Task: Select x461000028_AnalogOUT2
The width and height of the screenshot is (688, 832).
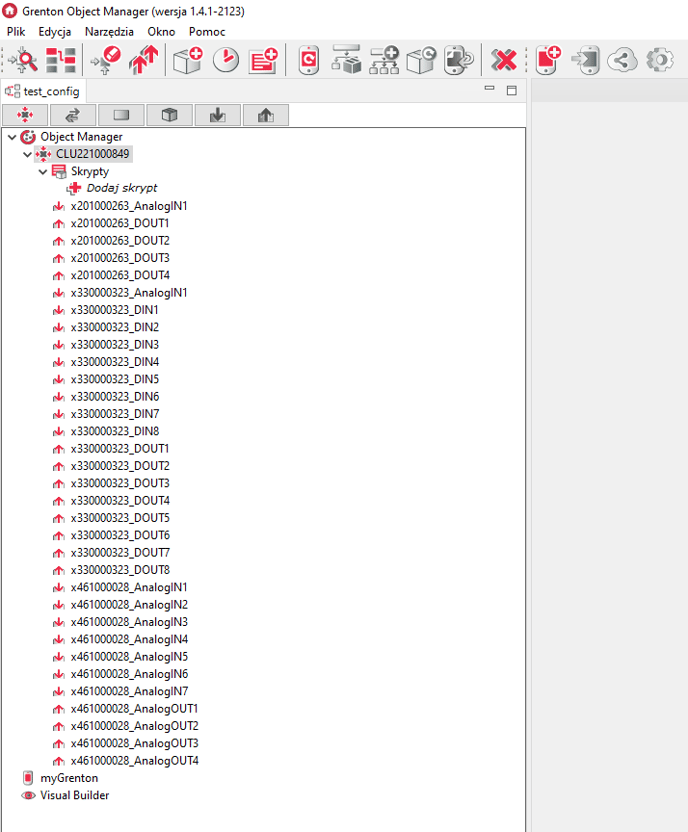Action: (134, 726)
